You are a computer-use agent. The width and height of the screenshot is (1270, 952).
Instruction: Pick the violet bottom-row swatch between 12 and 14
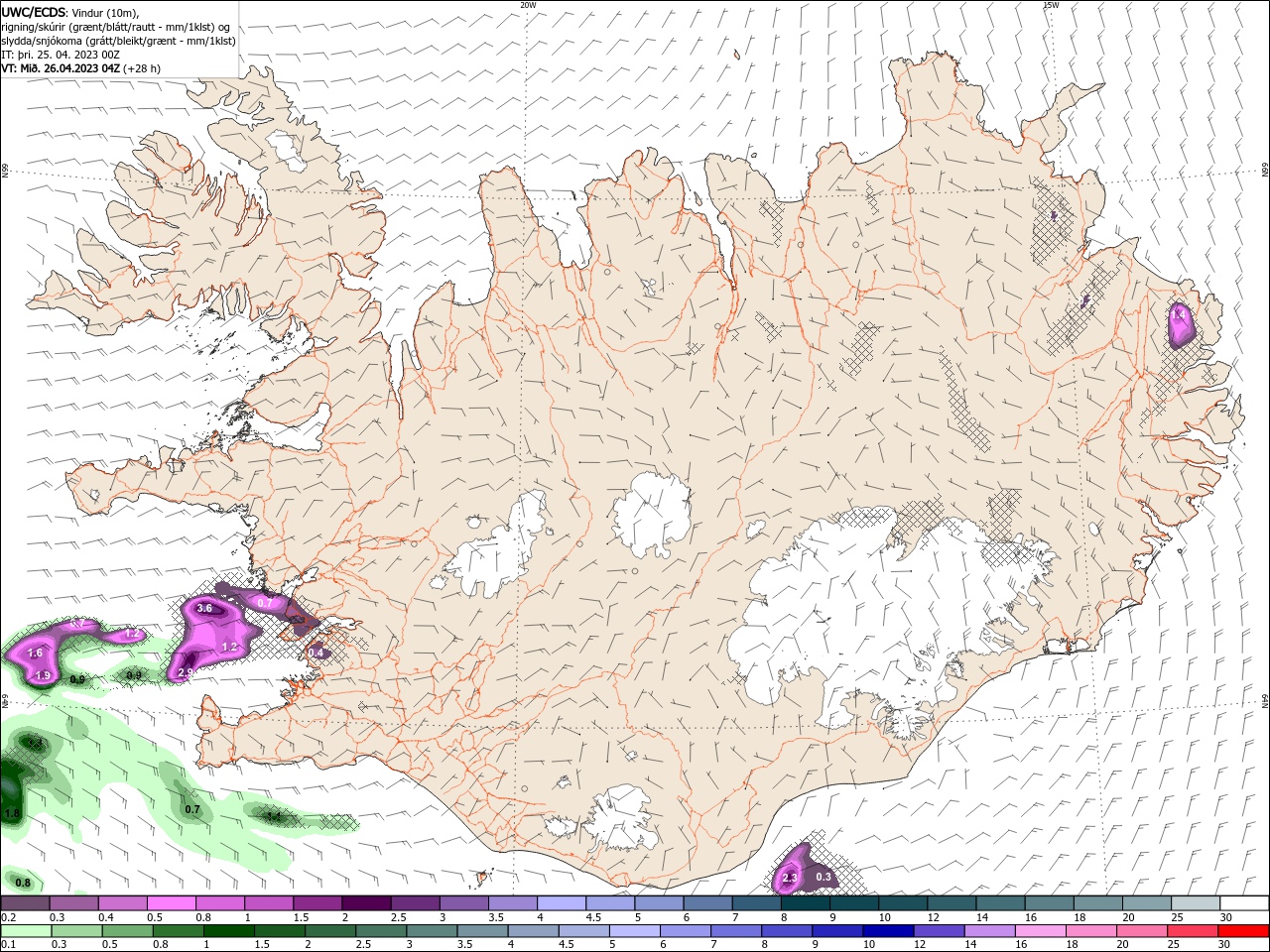(x=938, y=931)
